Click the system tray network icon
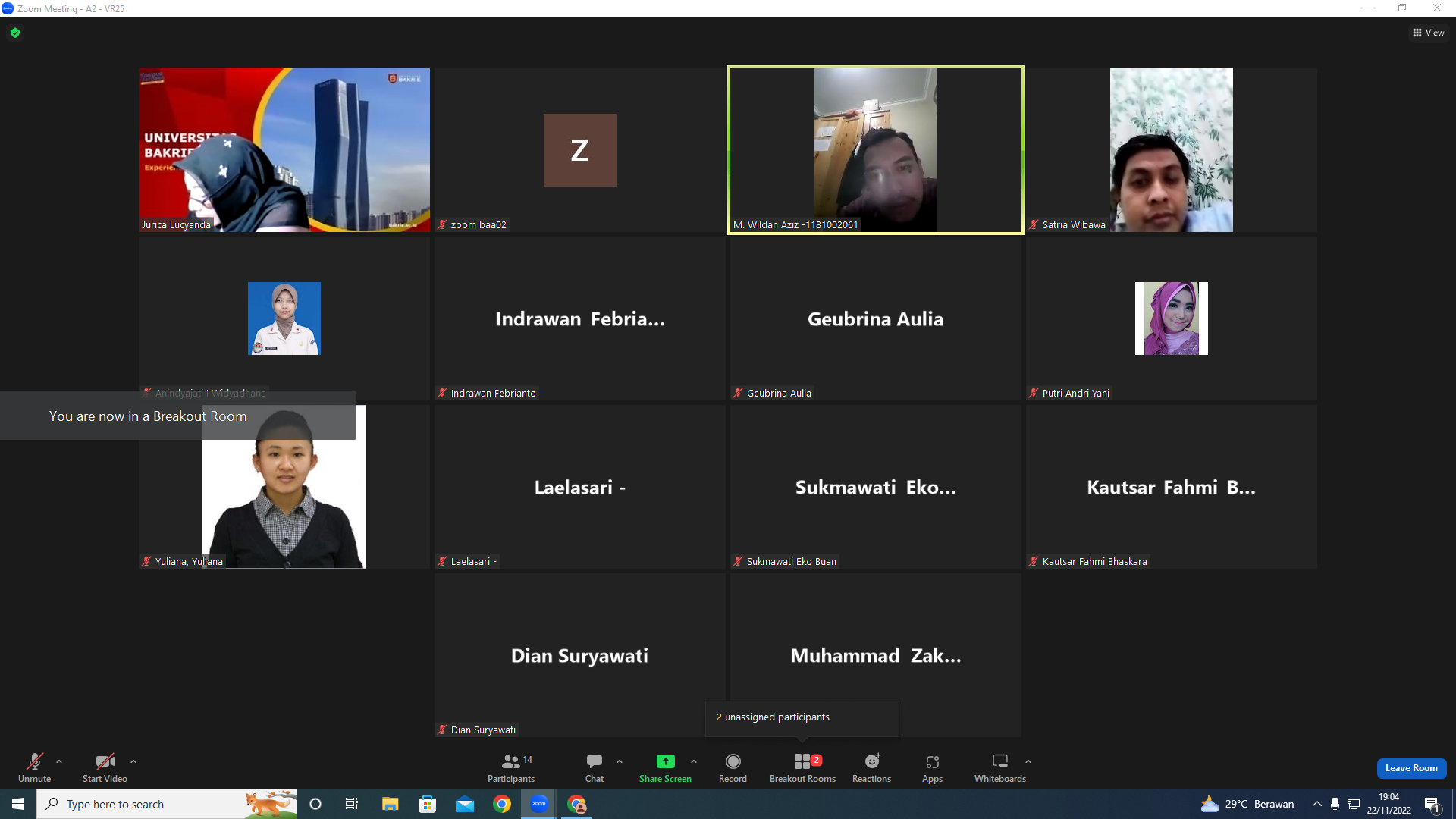The height and width of the screenshot is (819, 1456). 1354,804
